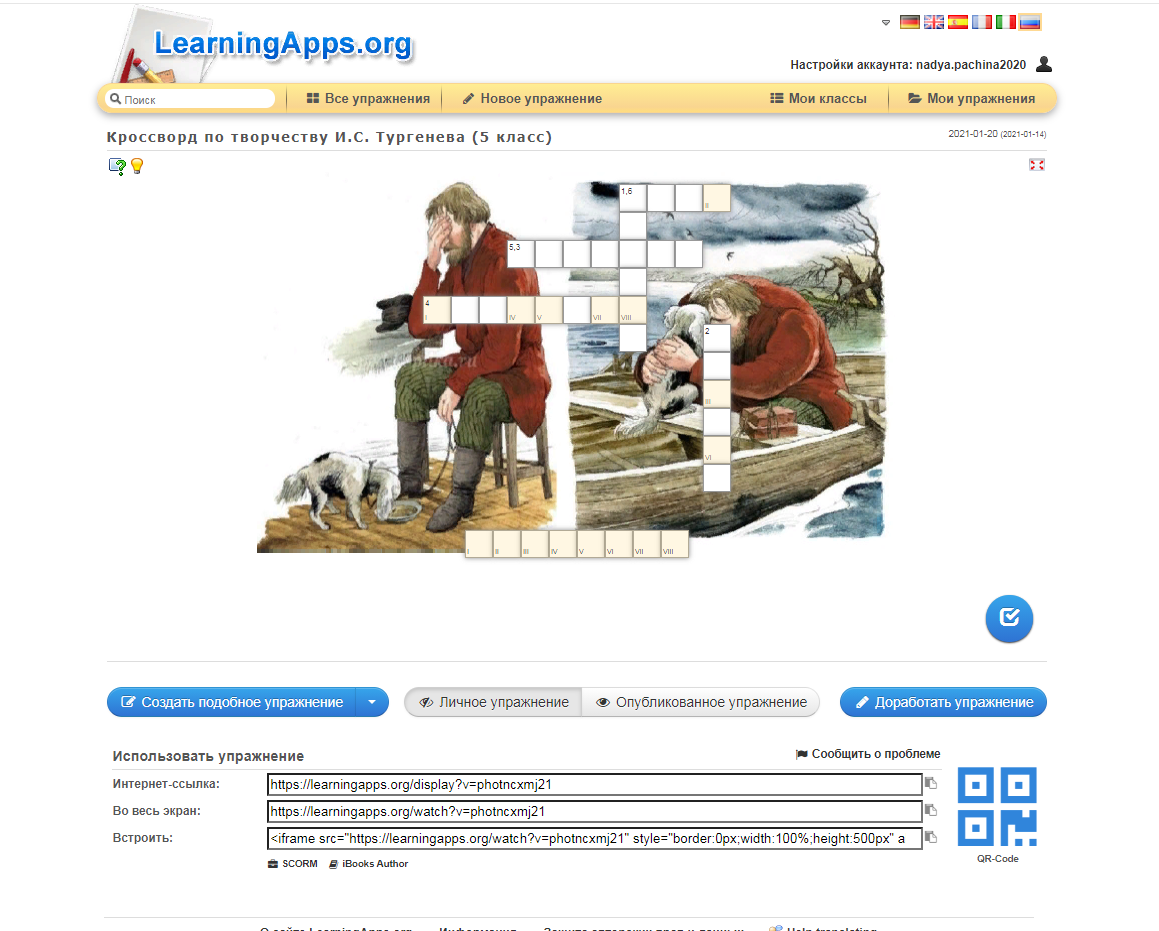Click crossword cell numbered 2

(x=717, y=338)
